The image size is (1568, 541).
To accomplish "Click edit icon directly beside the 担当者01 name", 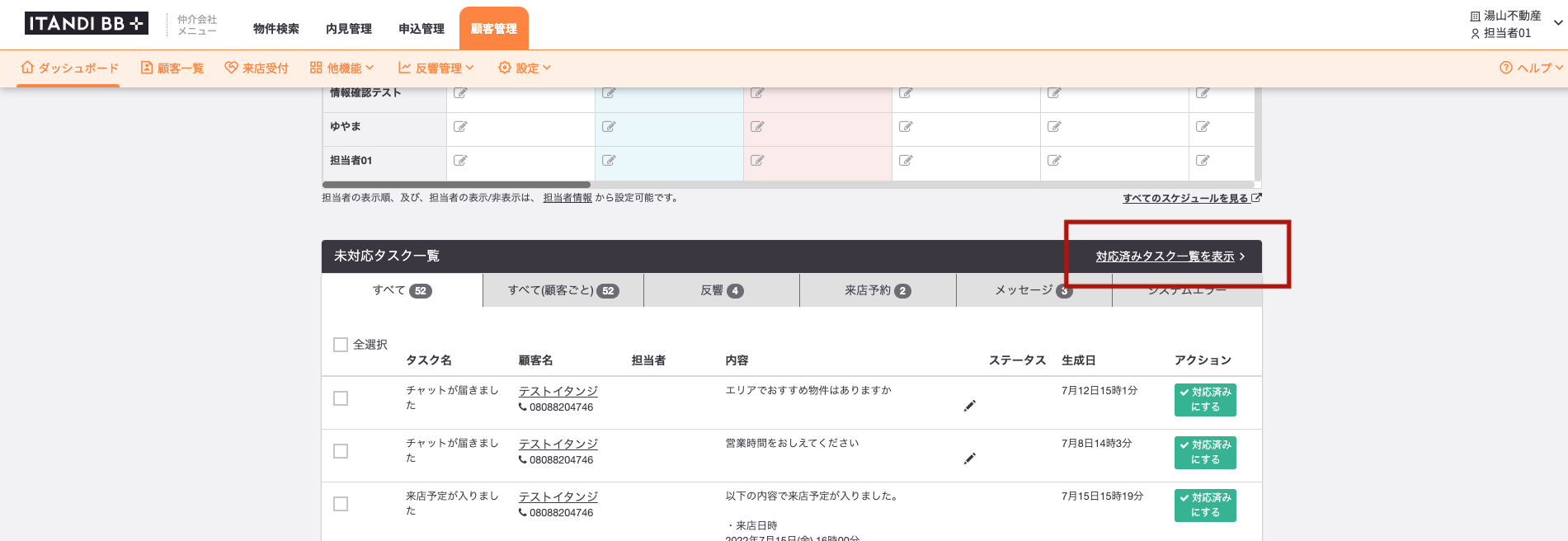I will coord(460,161).
